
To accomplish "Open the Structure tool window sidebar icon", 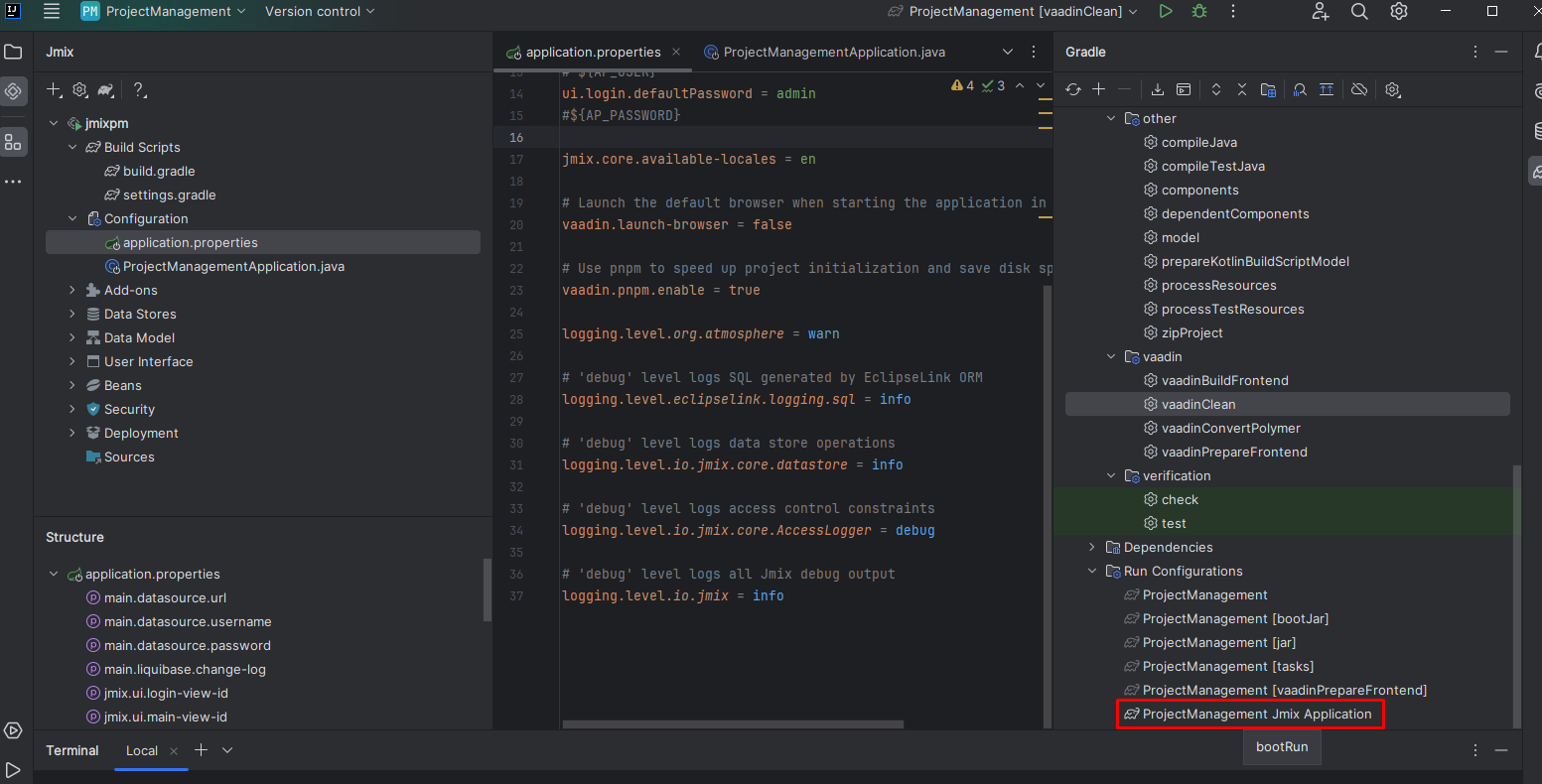I will (x=13, y=143).
